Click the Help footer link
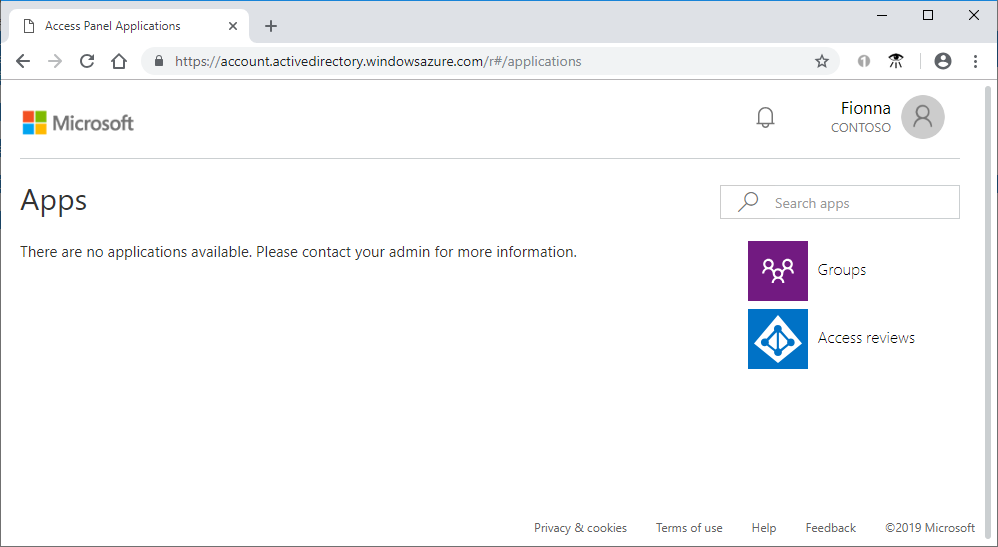This screenshot has width=998, height=547. pos(763,528)
